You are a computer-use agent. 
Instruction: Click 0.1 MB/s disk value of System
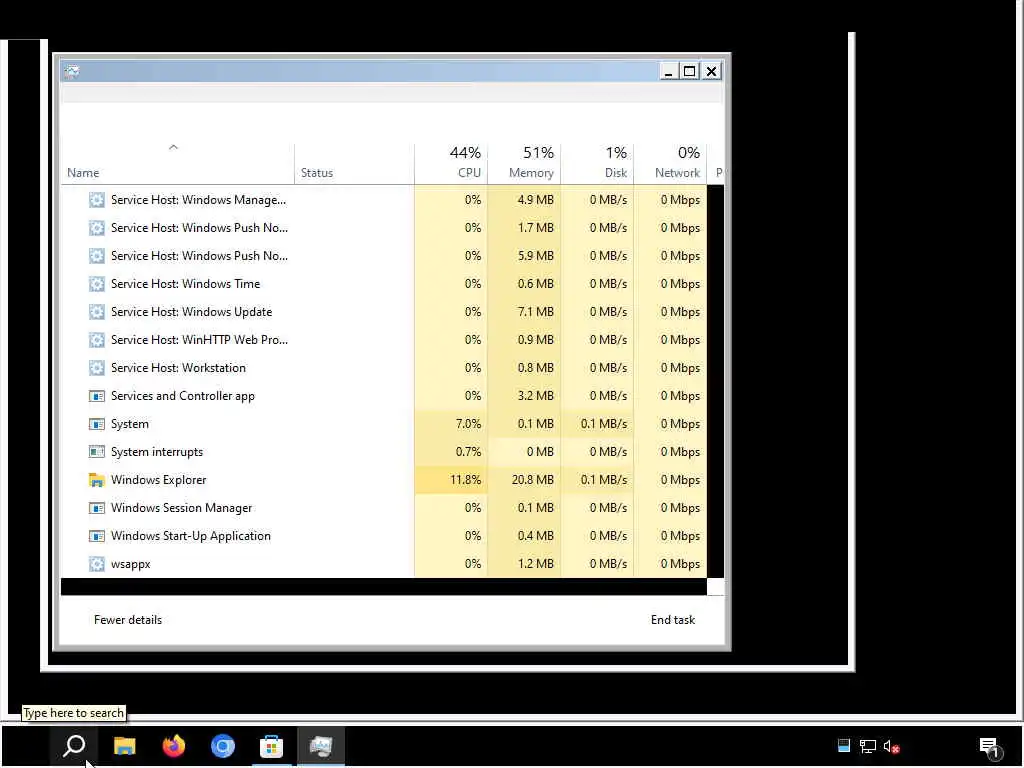point(603,424)
